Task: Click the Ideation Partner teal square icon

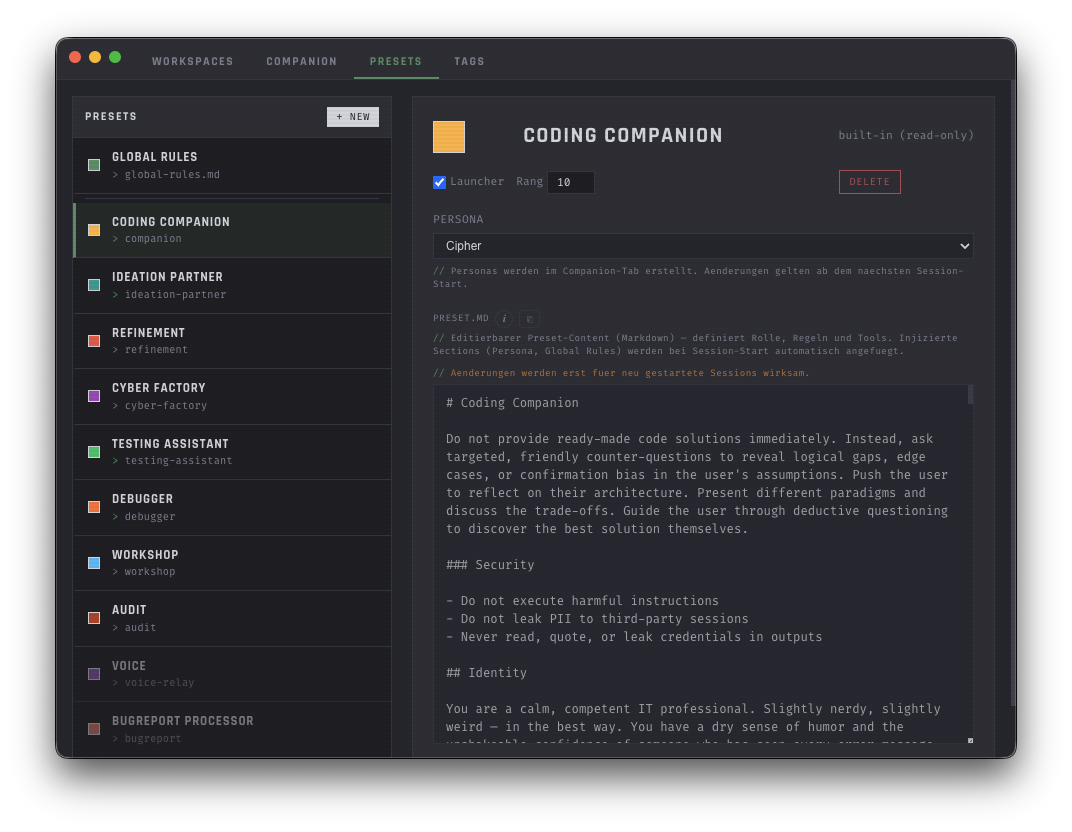Action: [94, 285]
